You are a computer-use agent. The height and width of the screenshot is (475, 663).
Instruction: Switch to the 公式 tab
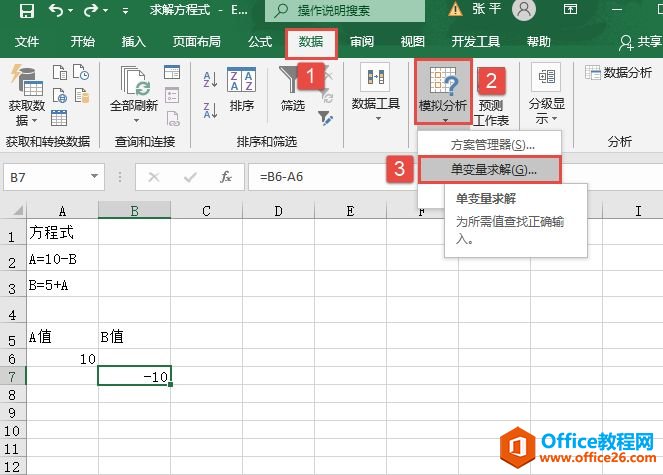click(260, 41)
